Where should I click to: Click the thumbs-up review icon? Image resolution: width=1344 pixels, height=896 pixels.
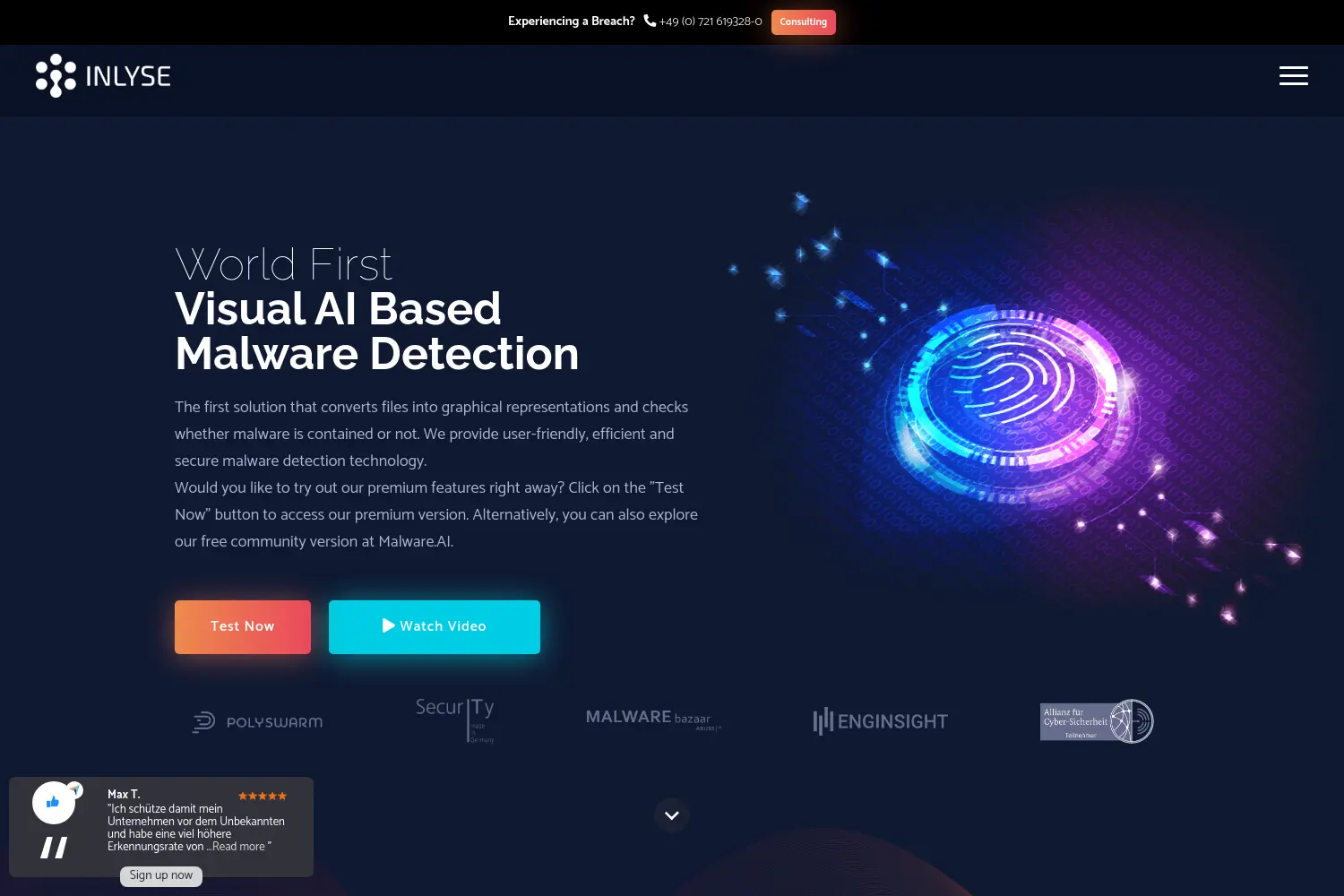click(x=54, y=802)
